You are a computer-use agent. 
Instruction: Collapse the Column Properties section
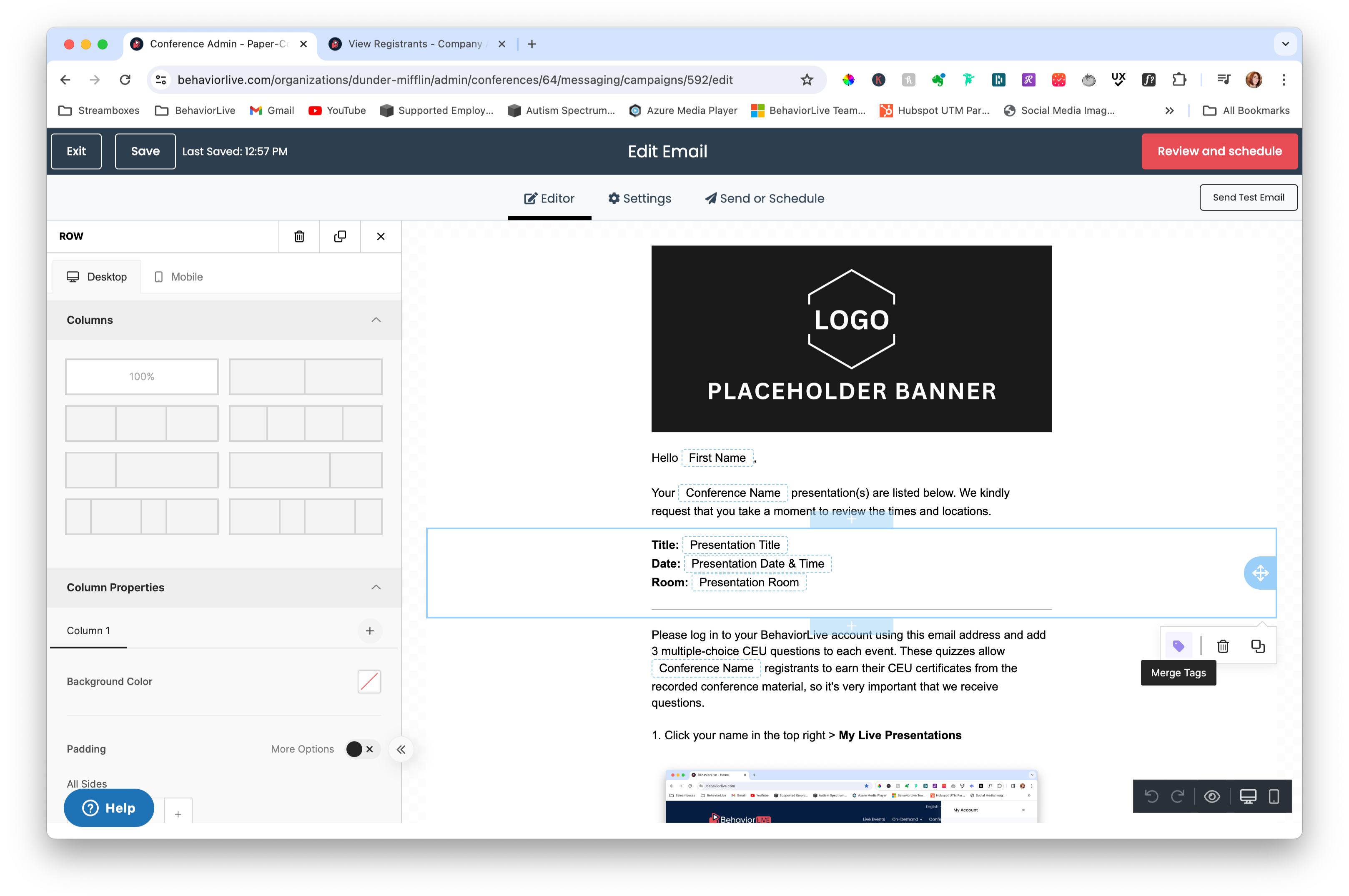tap(376, 588)
